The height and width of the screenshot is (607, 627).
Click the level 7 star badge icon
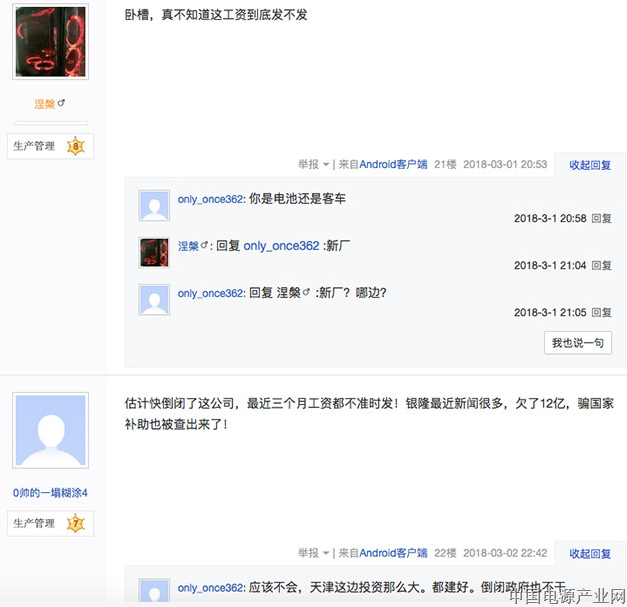click(x=76, y=523)
